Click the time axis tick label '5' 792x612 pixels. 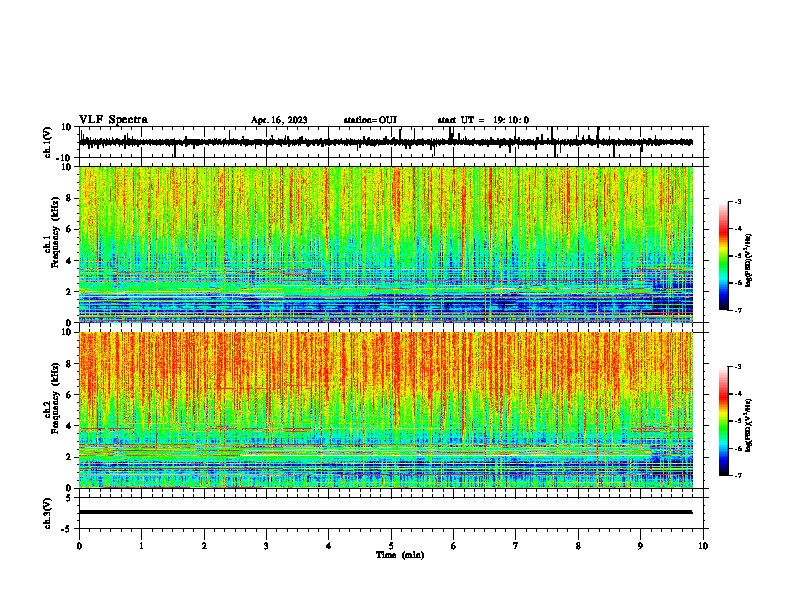click(391, 546)
